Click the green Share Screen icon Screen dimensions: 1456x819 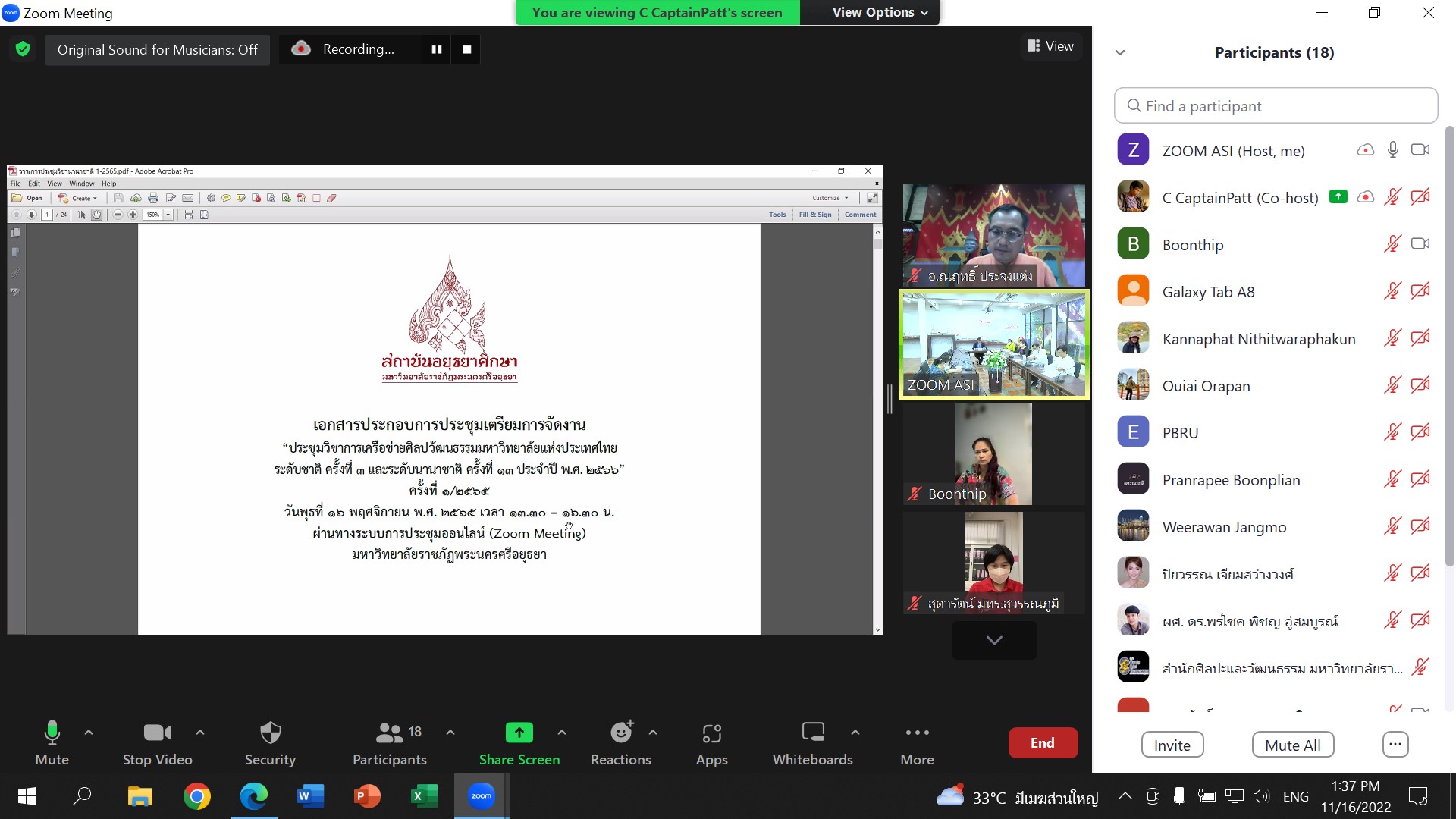(x=519, y=733)
